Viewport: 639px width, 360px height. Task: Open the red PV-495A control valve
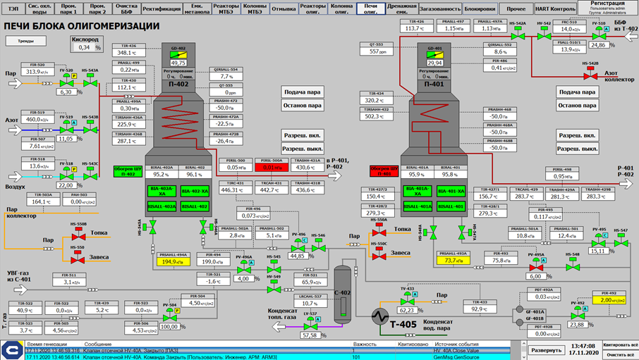pos(536,267)
